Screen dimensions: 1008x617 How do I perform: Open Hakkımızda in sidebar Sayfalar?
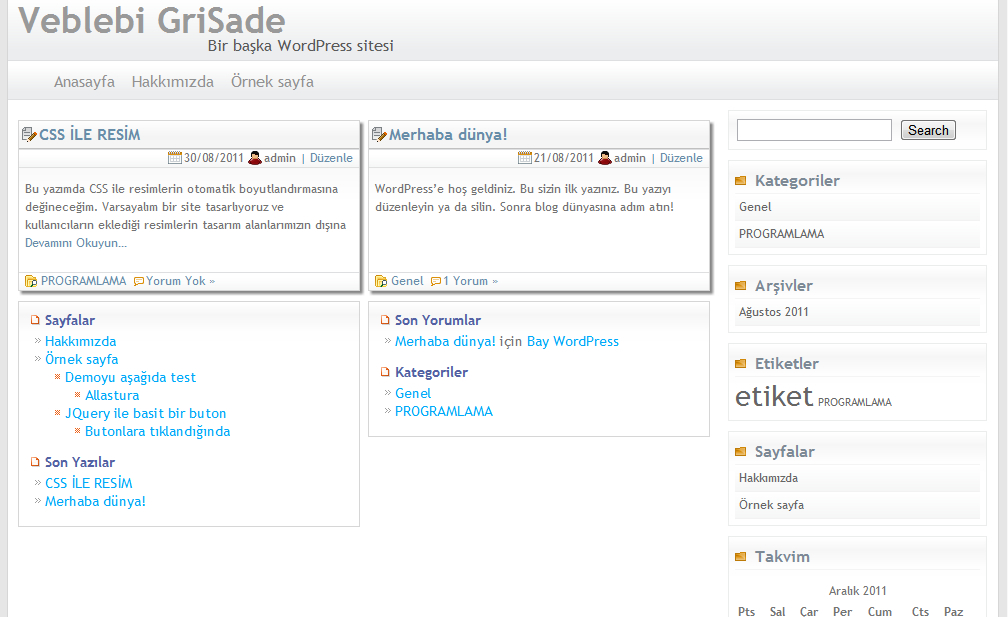point(768,478)
